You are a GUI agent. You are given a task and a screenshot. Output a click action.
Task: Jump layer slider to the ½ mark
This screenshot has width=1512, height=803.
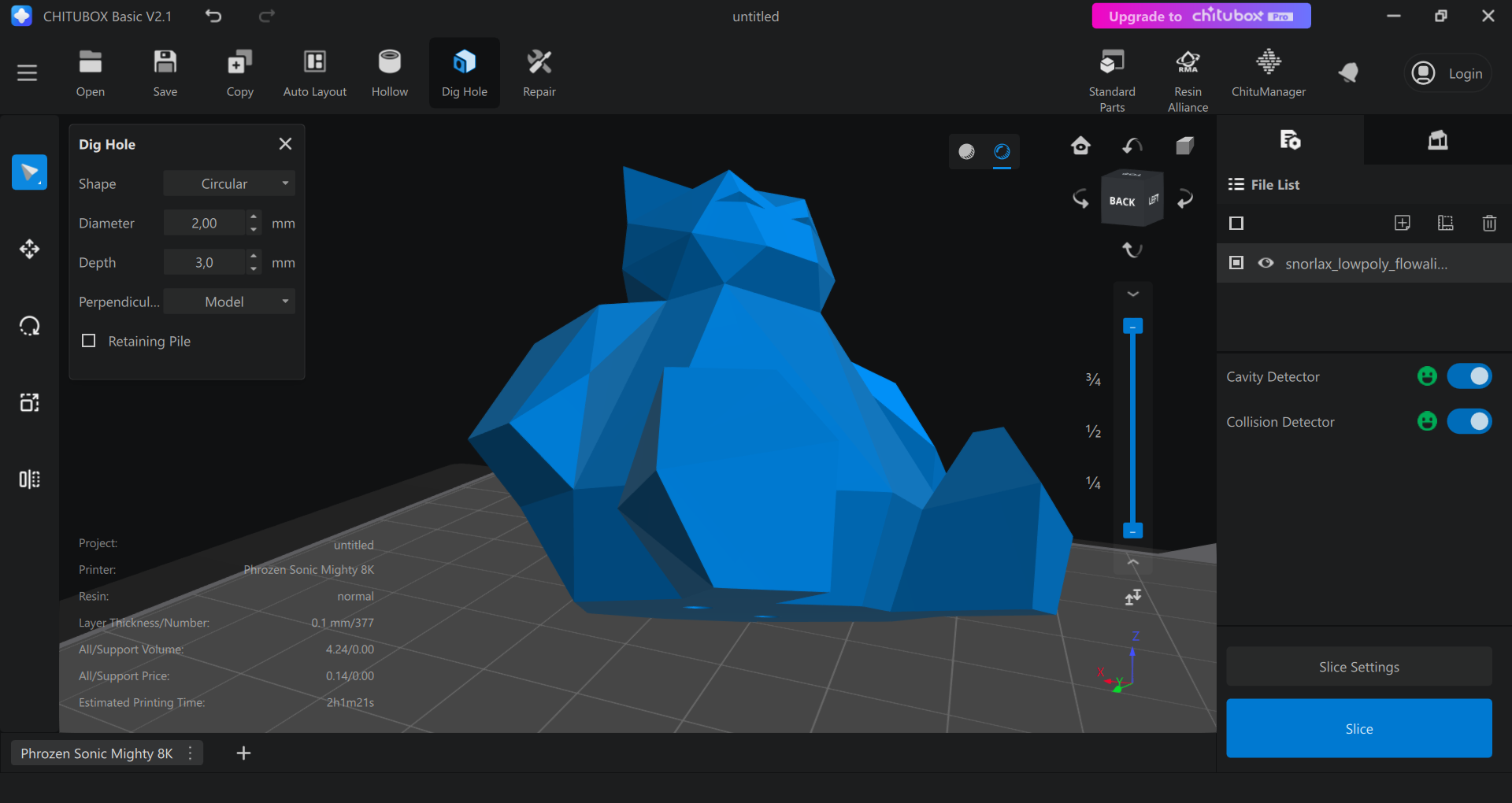coord(1093,431)
